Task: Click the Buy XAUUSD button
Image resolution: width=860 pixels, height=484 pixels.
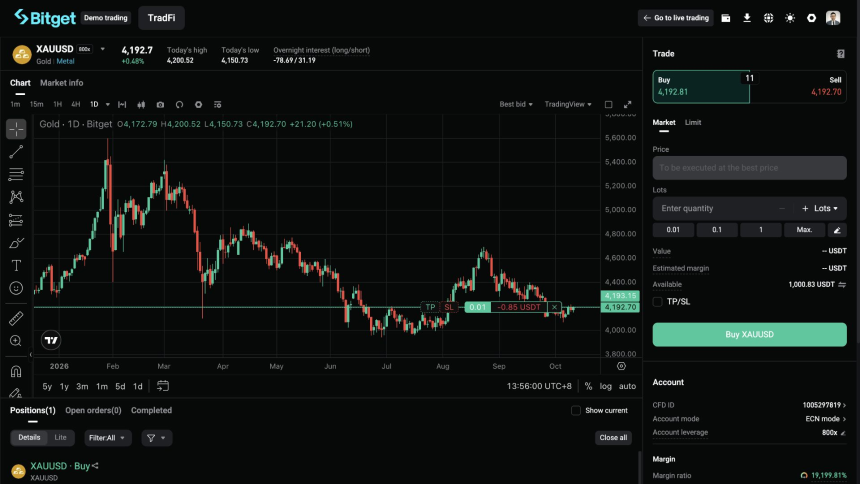Action: [x=749, y=335]
